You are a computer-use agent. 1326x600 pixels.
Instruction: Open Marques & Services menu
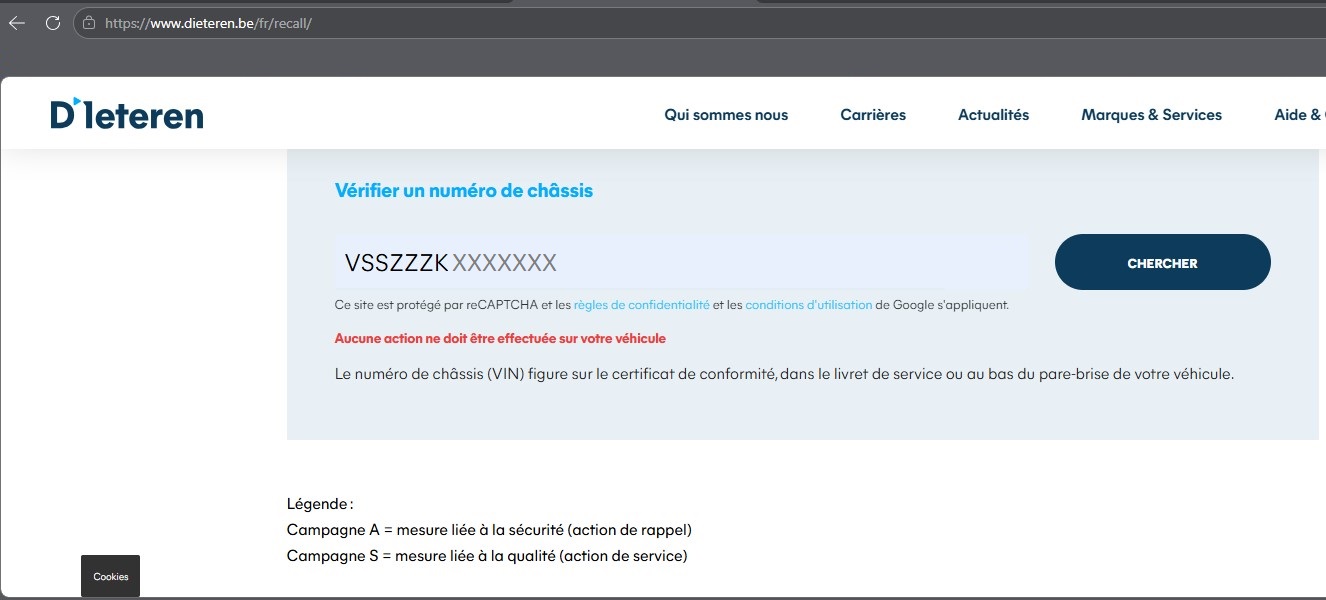tap(1151, 115)
